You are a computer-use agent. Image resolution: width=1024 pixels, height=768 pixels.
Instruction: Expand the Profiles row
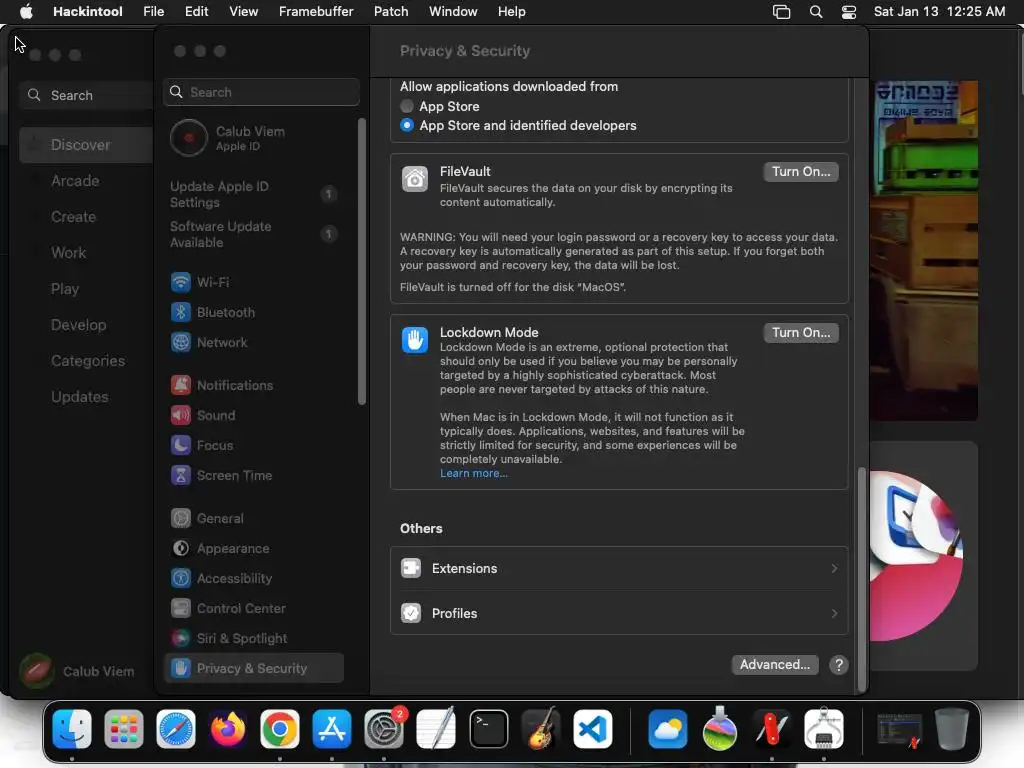point(619,613)
